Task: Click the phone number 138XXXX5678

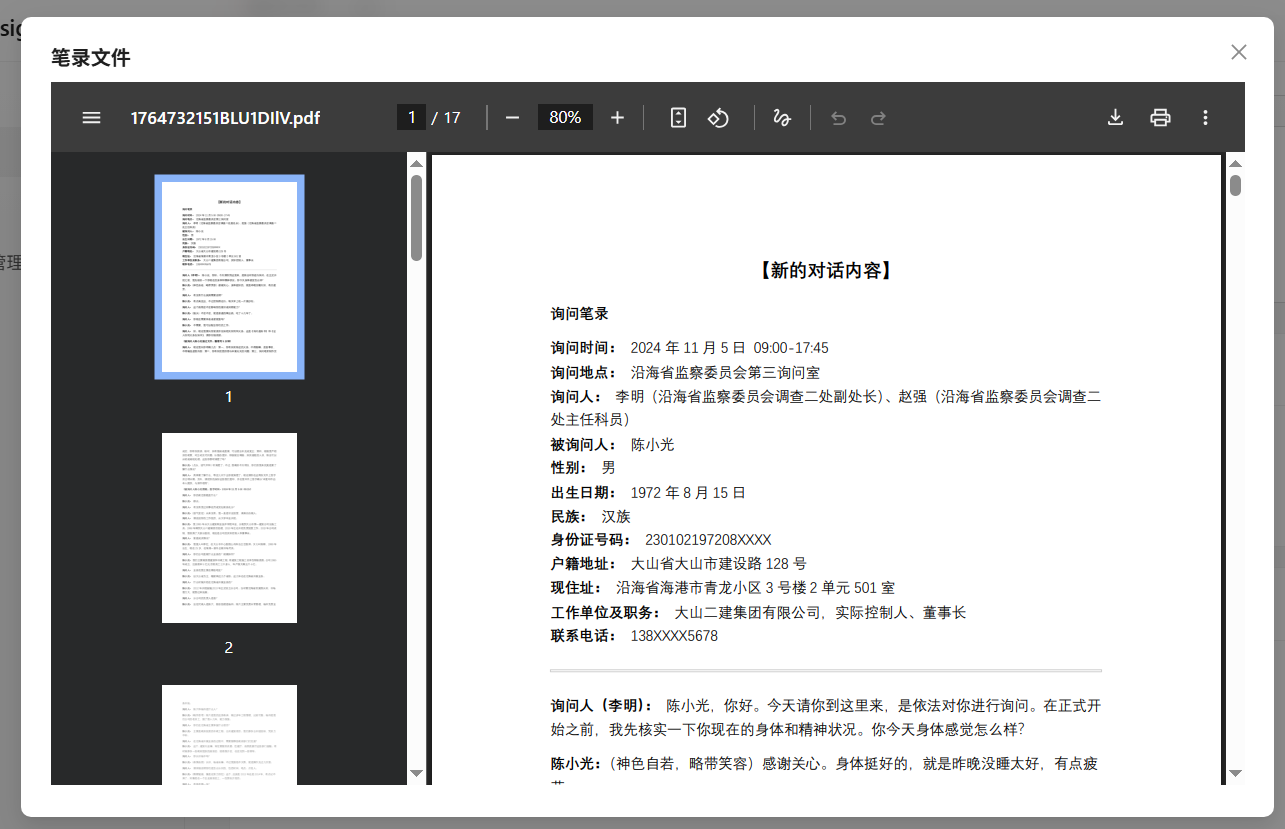Action: (674, 636)
